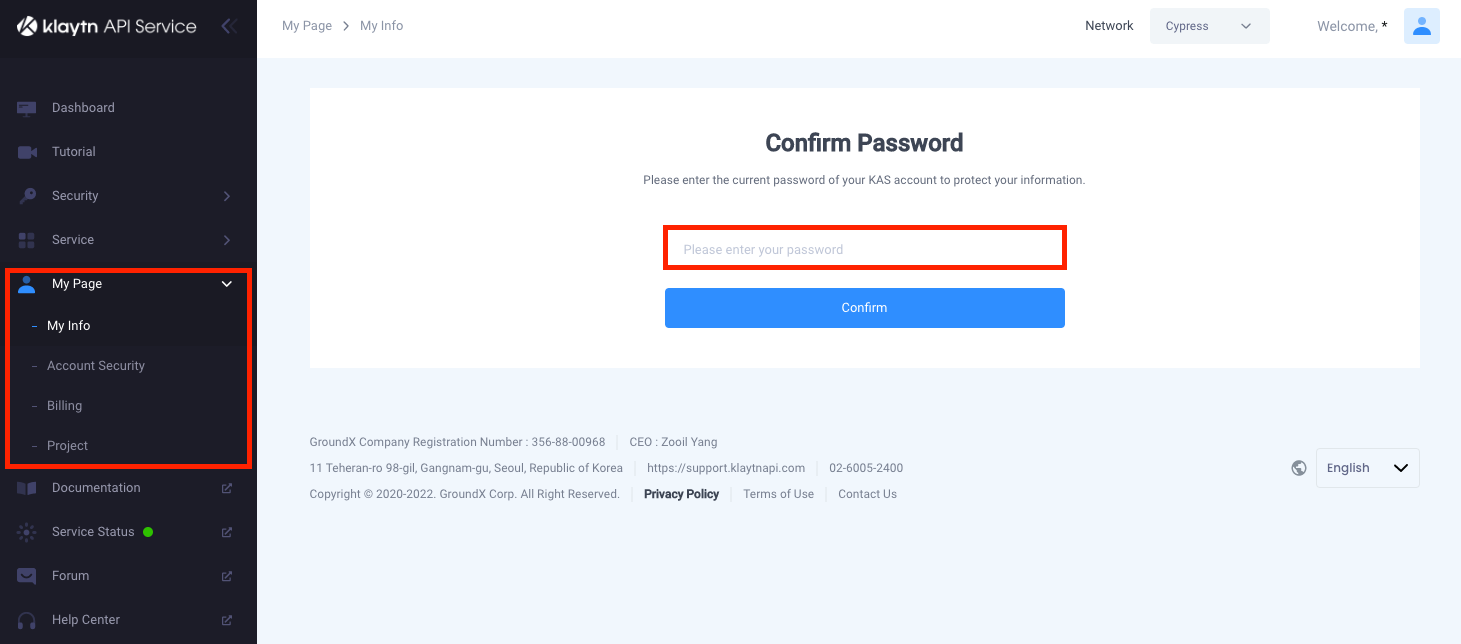Click the globe language icon
The height and width of the screenshot is (644, 1461).
[1299, 468]
